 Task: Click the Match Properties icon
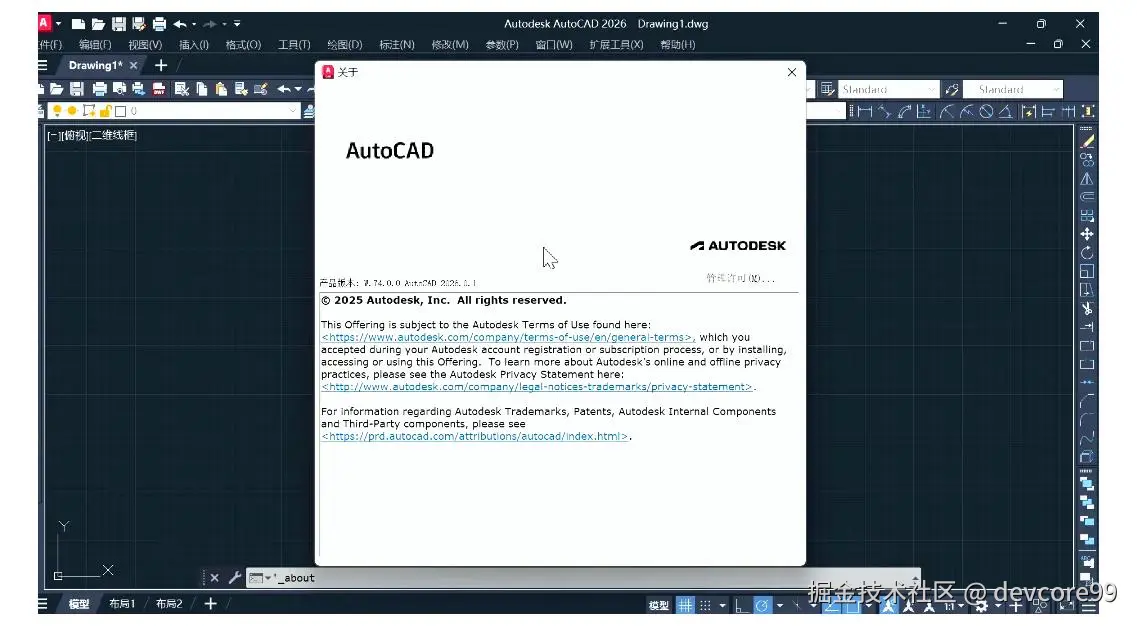pos(241,89)
